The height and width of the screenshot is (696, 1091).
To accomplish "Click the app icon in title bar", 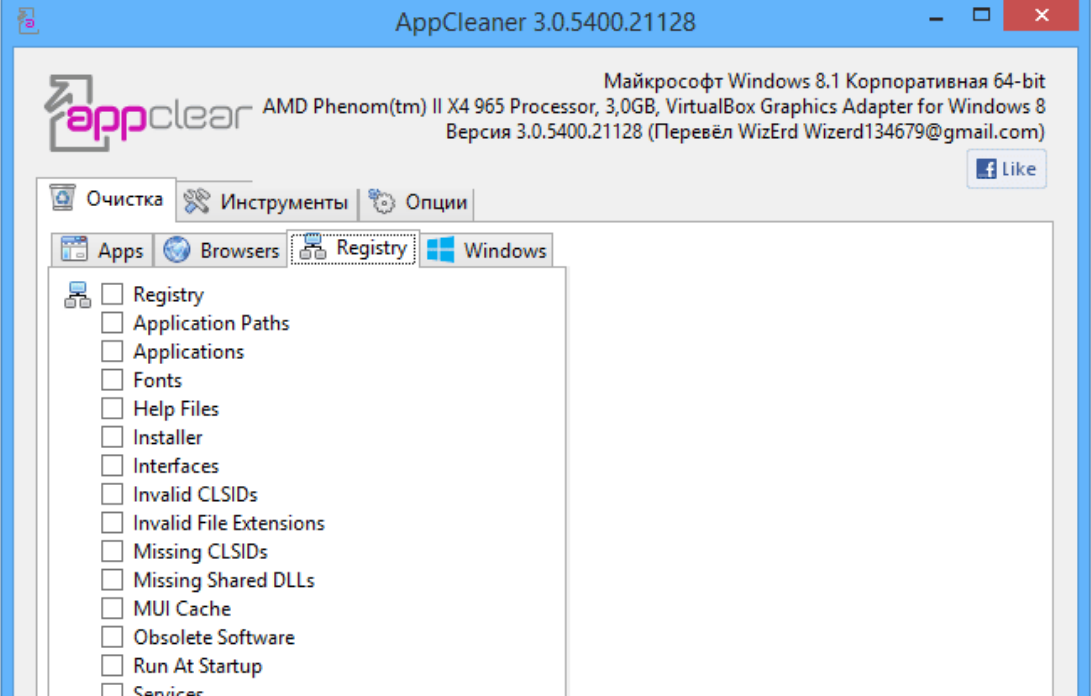I will [28, 20].
